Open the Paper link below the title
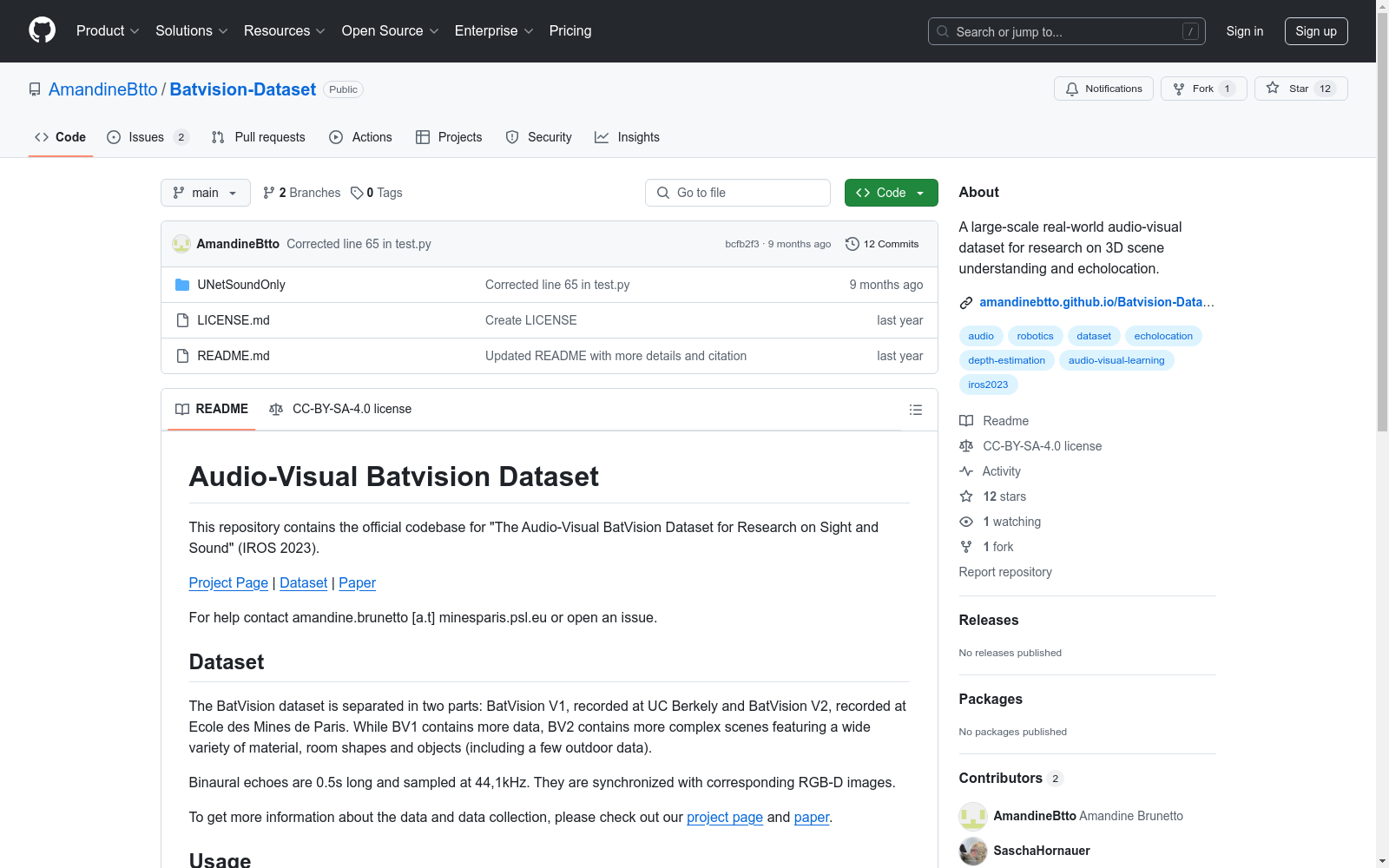 (x=357, y=583)
